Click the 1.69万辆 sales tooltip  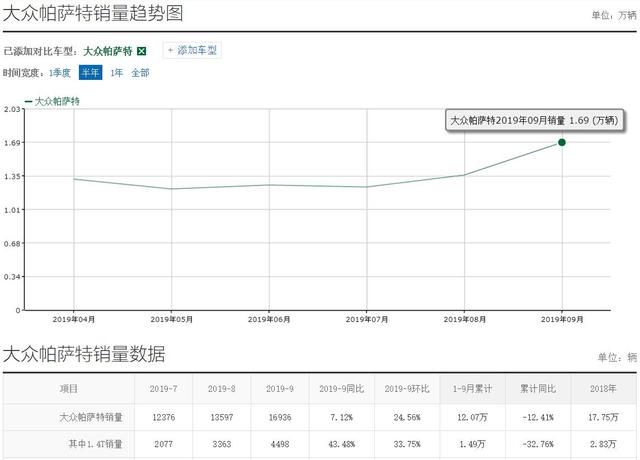(x=534, y=120)
